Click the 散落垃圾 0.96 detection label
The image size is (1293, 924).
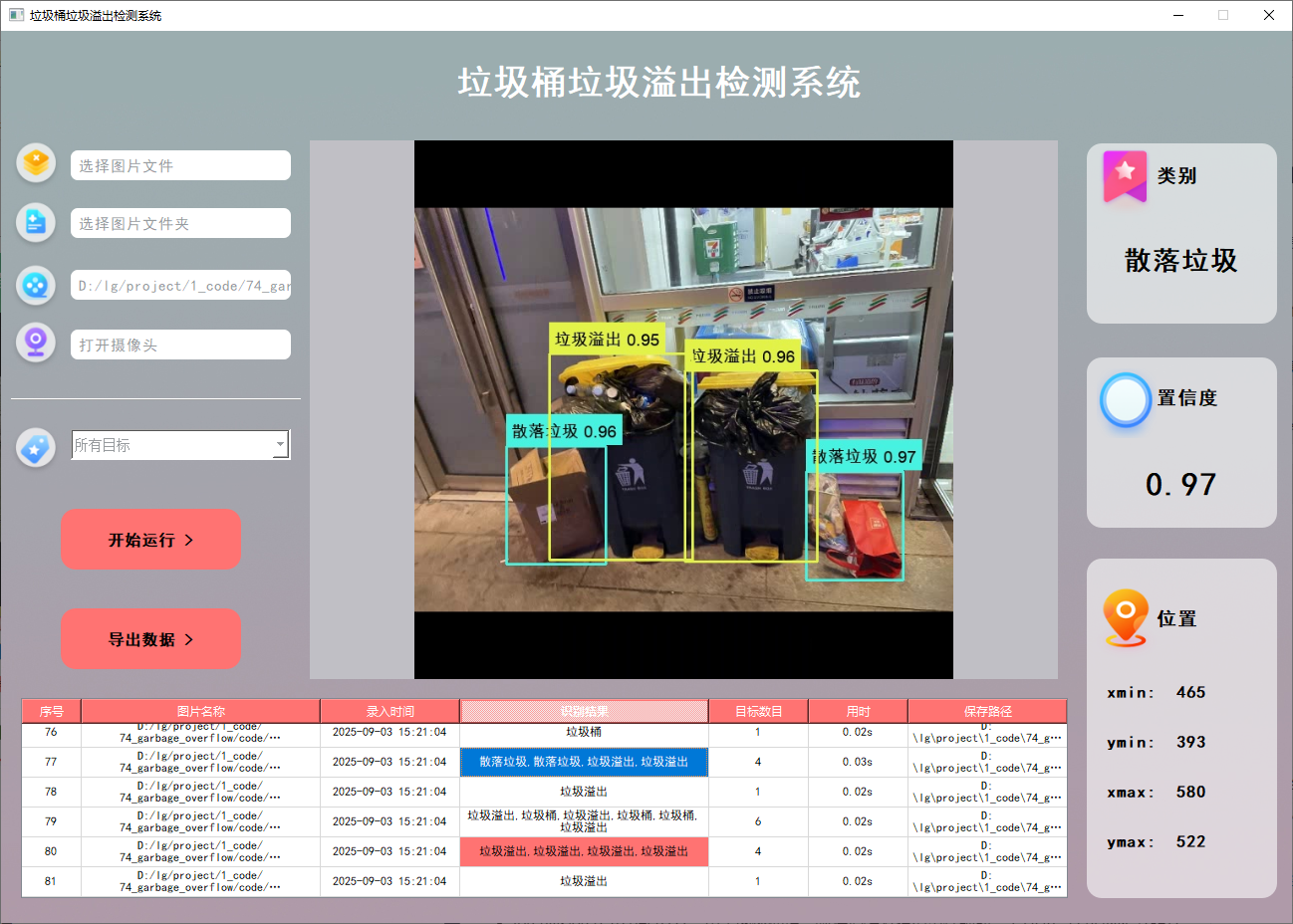564,430
